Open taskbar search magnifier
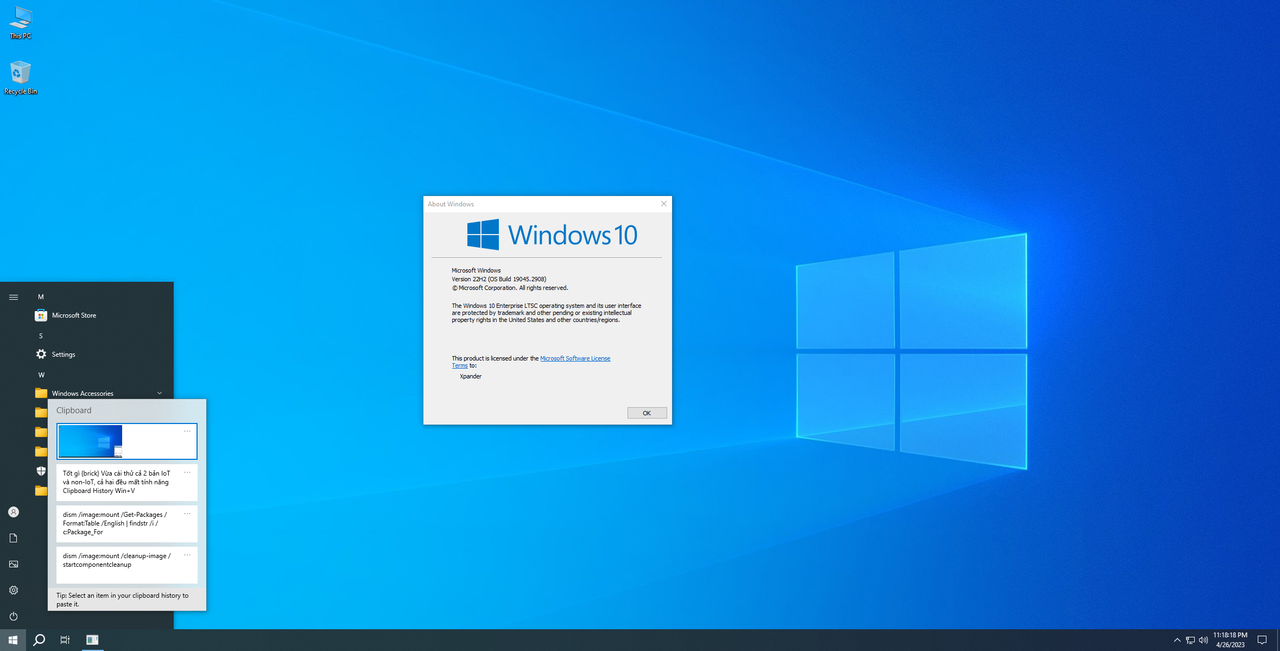Screen dimensions: 1280x651 [x=39, y=640]
